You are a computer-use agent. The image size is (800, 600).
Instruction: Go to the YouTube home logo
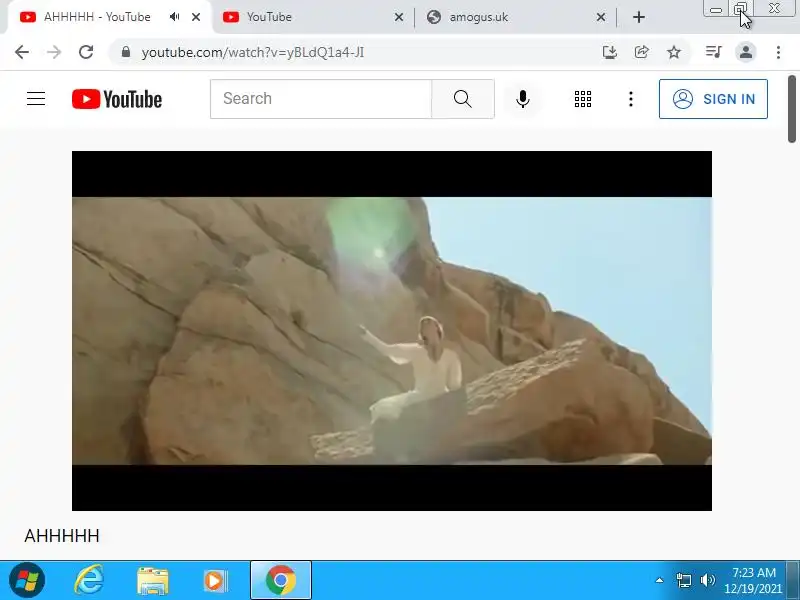[117, 99]
